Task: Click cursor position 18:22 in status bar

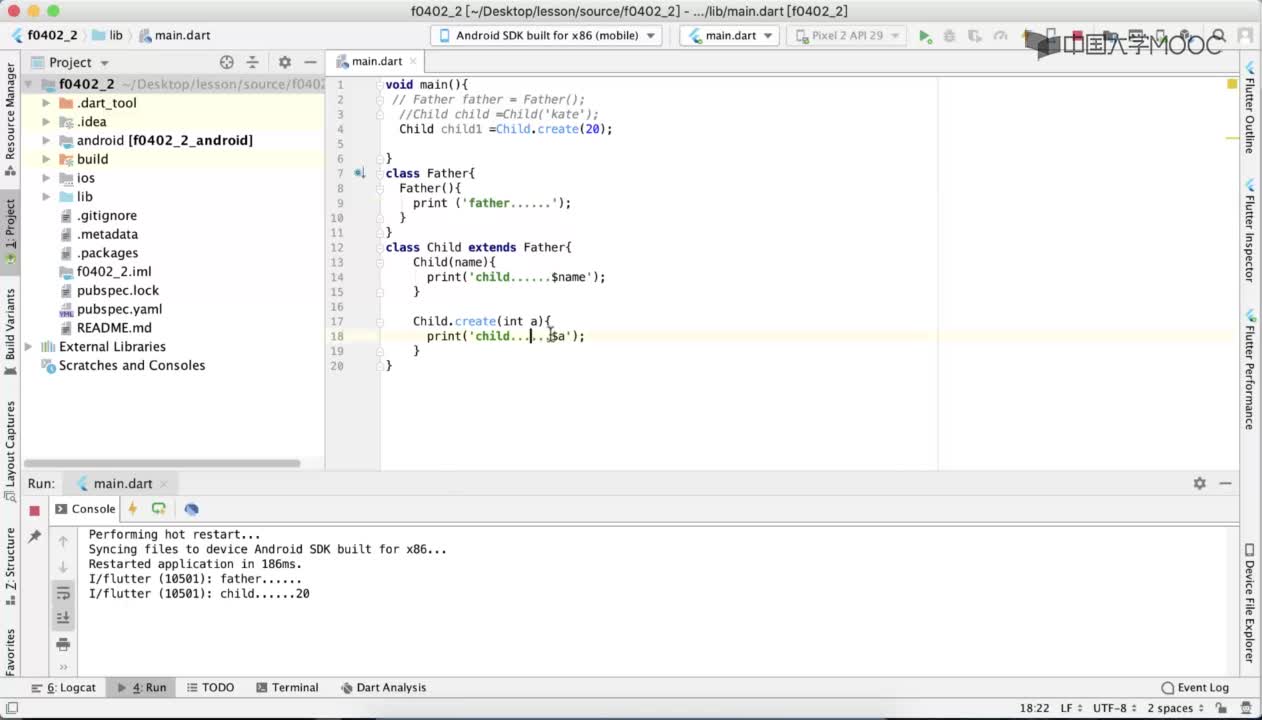Action: 1034,708
